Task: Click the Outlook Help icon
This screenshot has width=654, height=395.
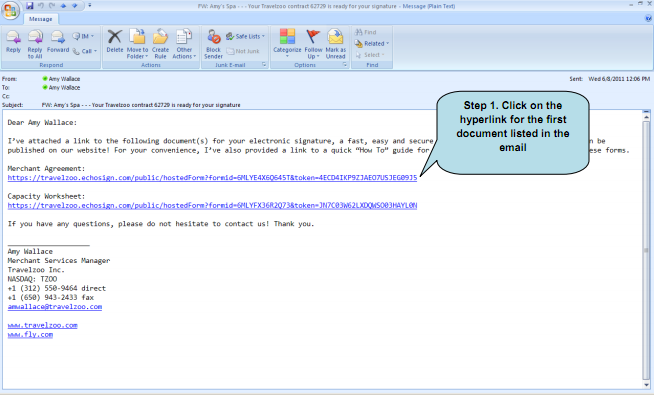Action: 648,18
